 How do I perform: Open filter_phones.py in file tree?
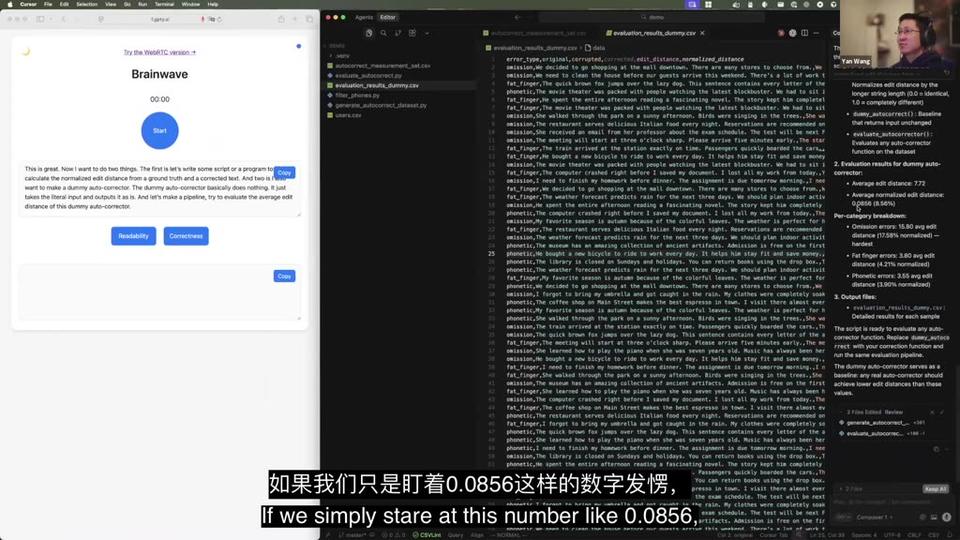[358, 95]
